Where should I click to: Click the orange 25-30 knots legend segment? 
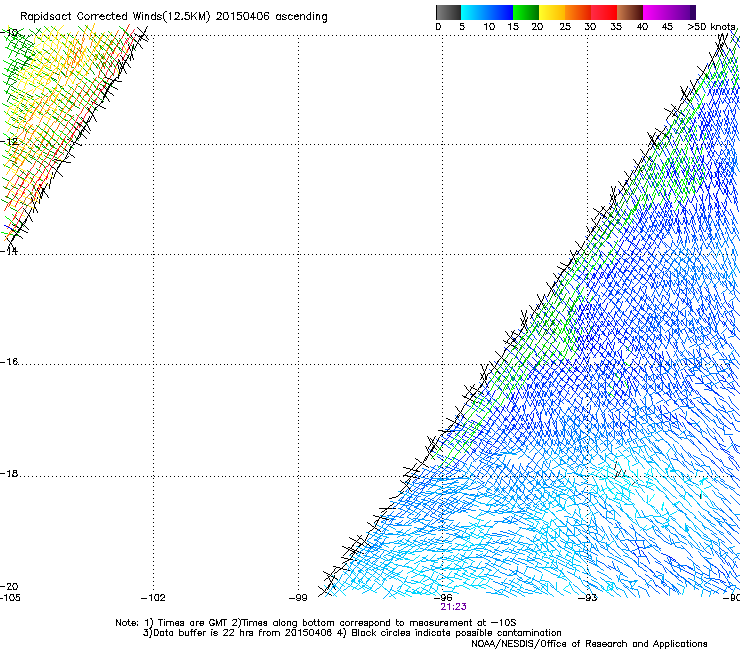tap(578, 12)
